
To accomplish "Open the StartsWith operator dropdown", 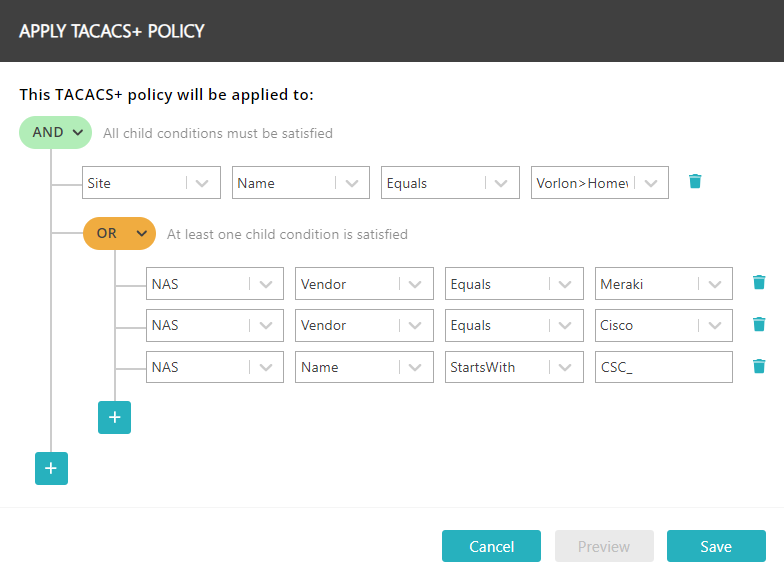I will (514, 367).
